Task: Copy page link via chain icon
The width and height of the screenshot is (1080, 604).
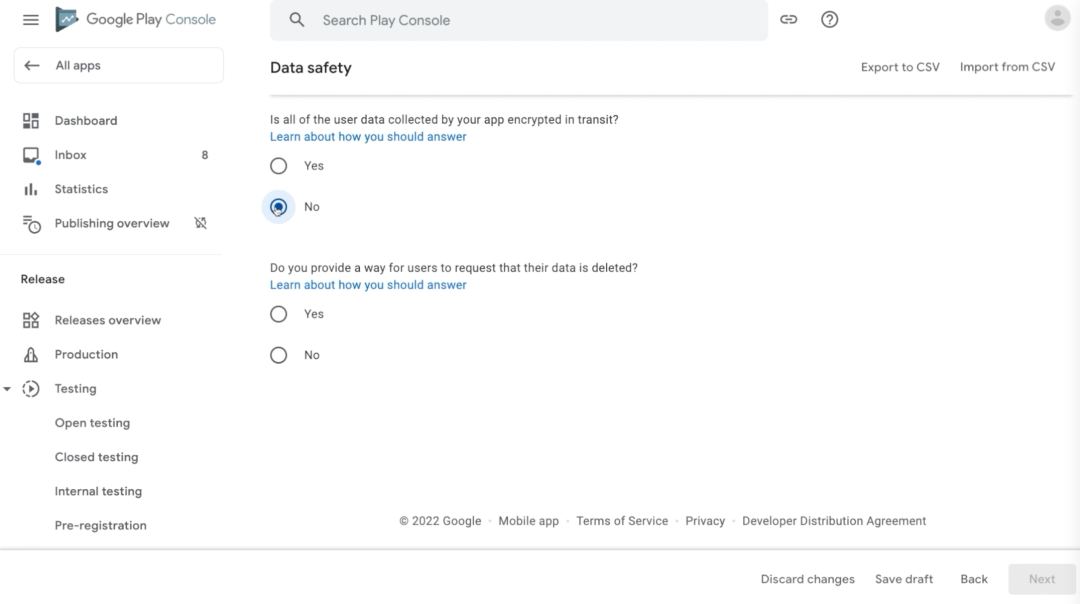Action: pos(789,20)
